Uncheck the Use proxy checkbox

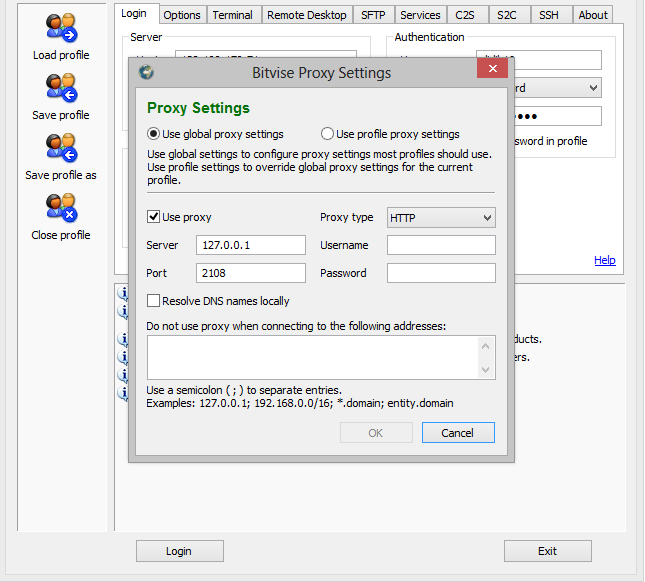154,217
